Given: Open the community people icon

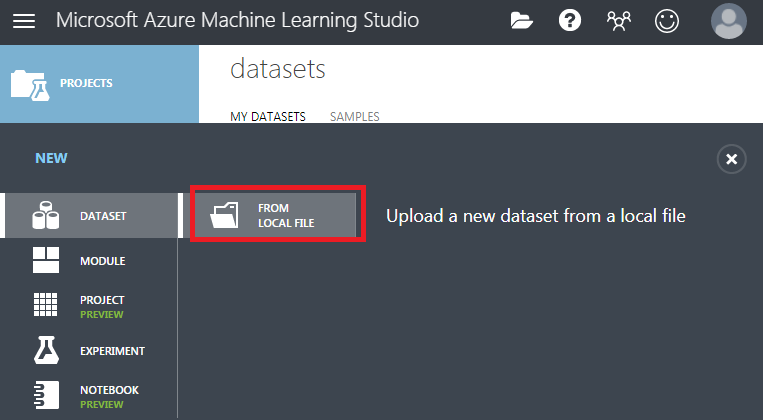Looking at the screenshot, I should pyautogui.click(x=618, y=21).
